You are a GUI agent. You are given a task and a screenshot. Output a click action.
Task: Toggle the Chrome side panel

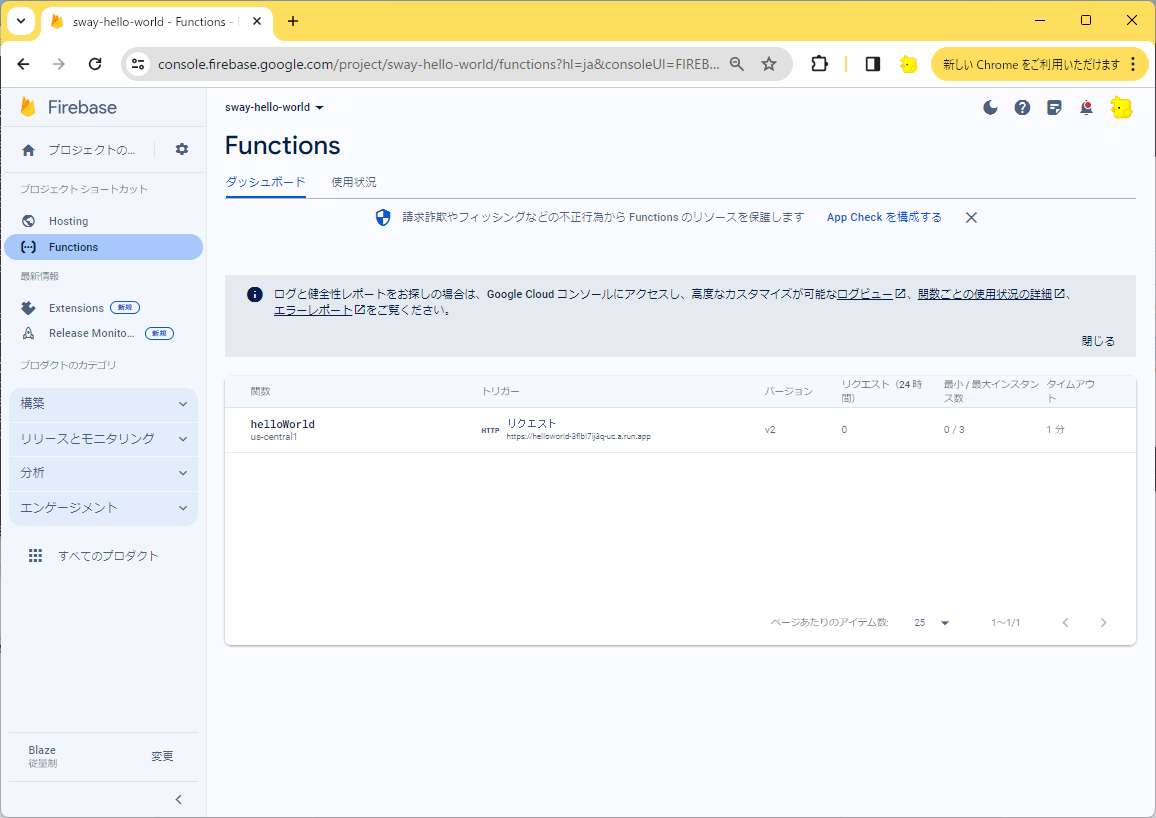[x=873, y=64]
